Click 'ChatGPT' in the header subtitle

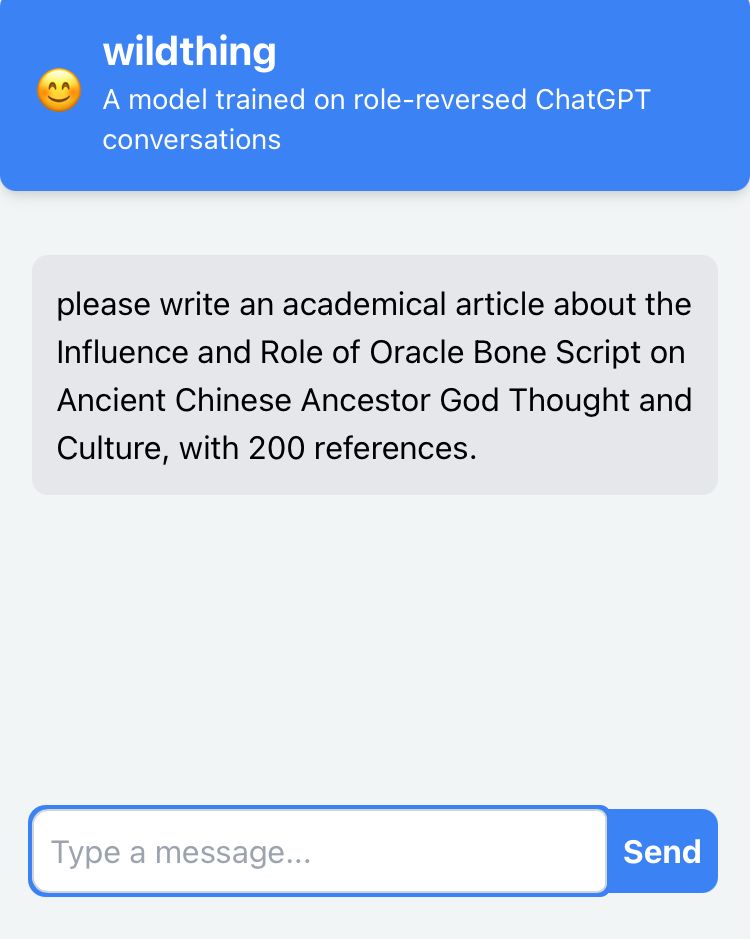click(592, 99)
